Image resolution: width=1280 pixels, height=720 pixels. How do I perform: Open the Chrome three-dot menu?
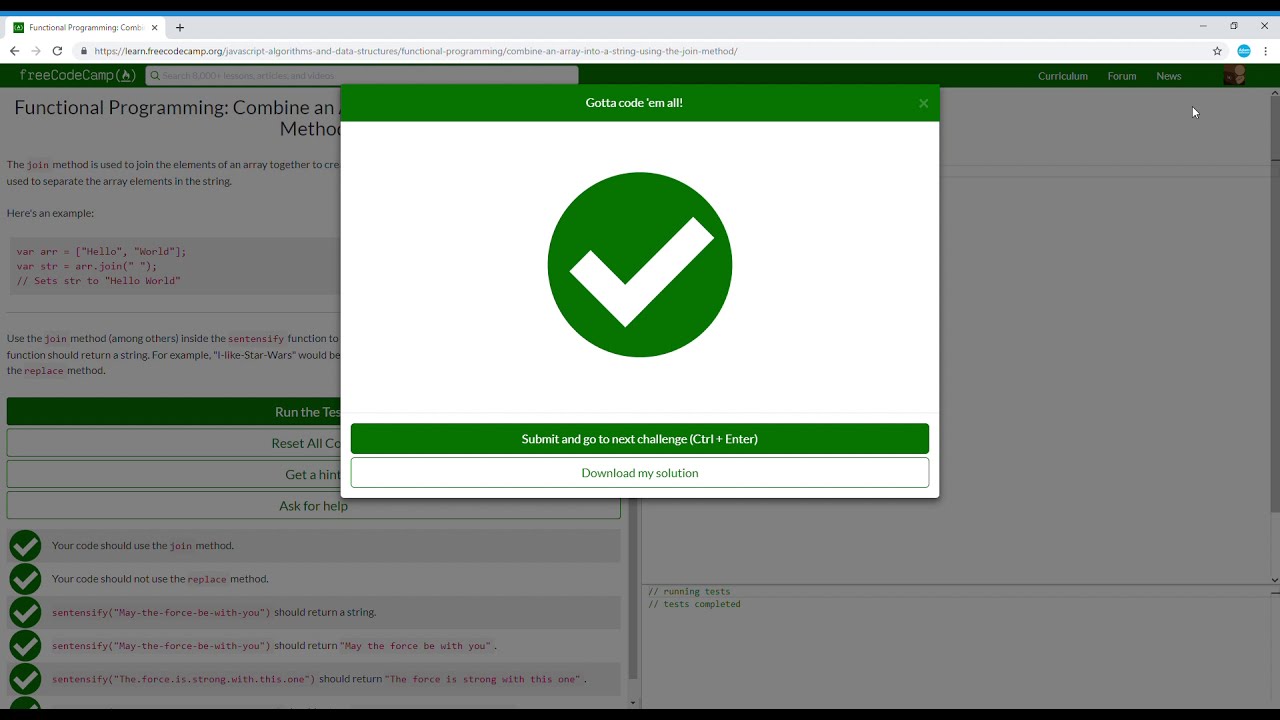pos(1266,51)
